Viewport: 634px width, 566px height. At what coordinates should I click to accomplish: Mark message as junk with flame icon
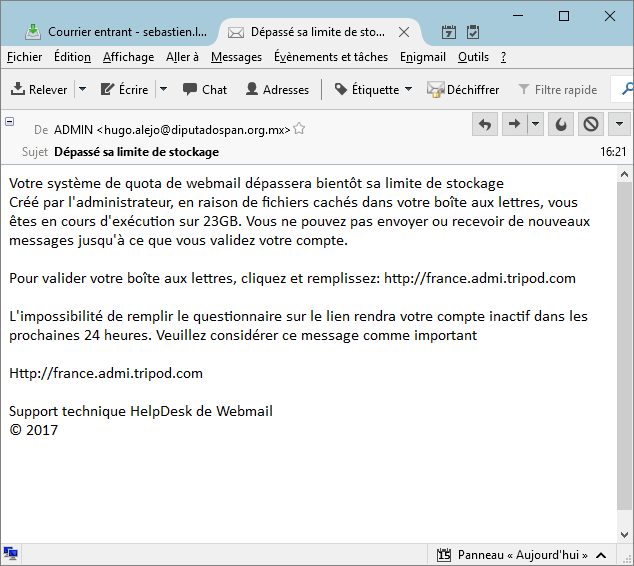(561, 125)
